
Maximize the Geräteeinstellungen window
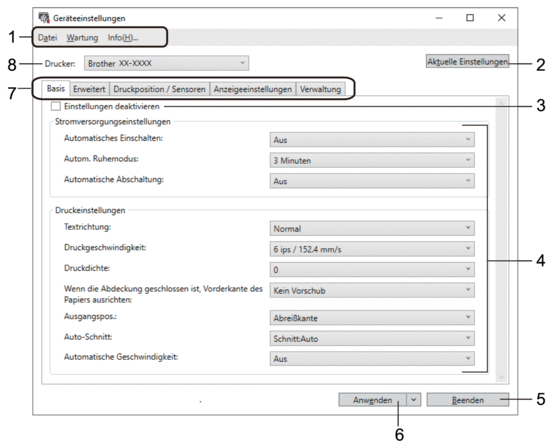pyautogui.click(x=470, y=18)
